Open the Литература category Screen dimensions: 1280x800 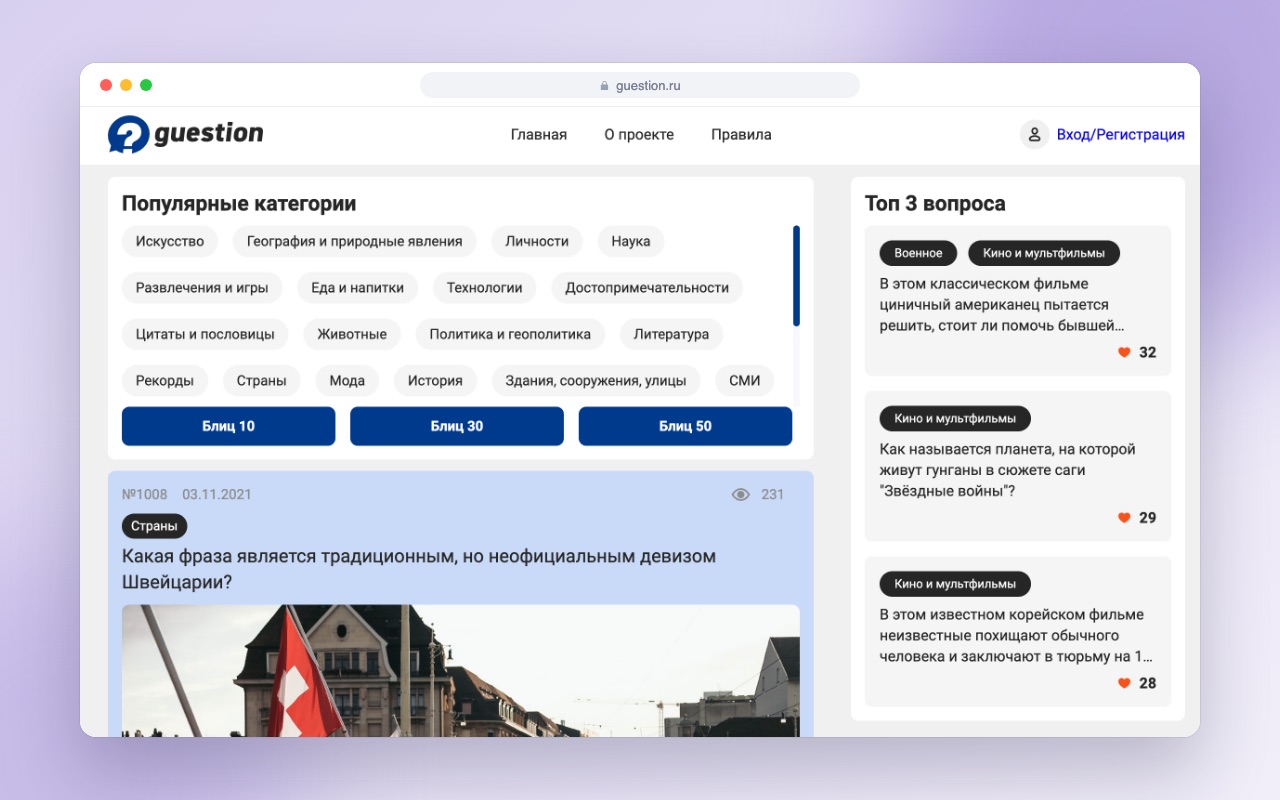[x=671, y=334]
